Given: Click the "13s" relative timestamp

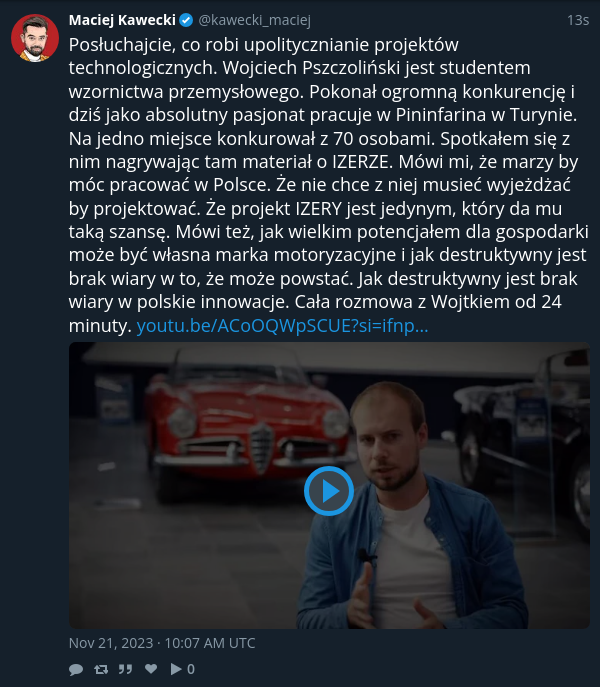Looking at the screenshot, I should click(578, 20).
